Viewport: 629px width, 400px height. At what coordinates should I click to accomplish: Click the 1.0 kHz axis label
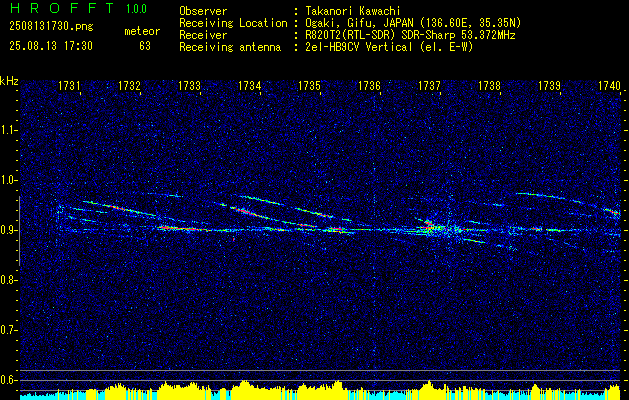click(x=8, y=180)
